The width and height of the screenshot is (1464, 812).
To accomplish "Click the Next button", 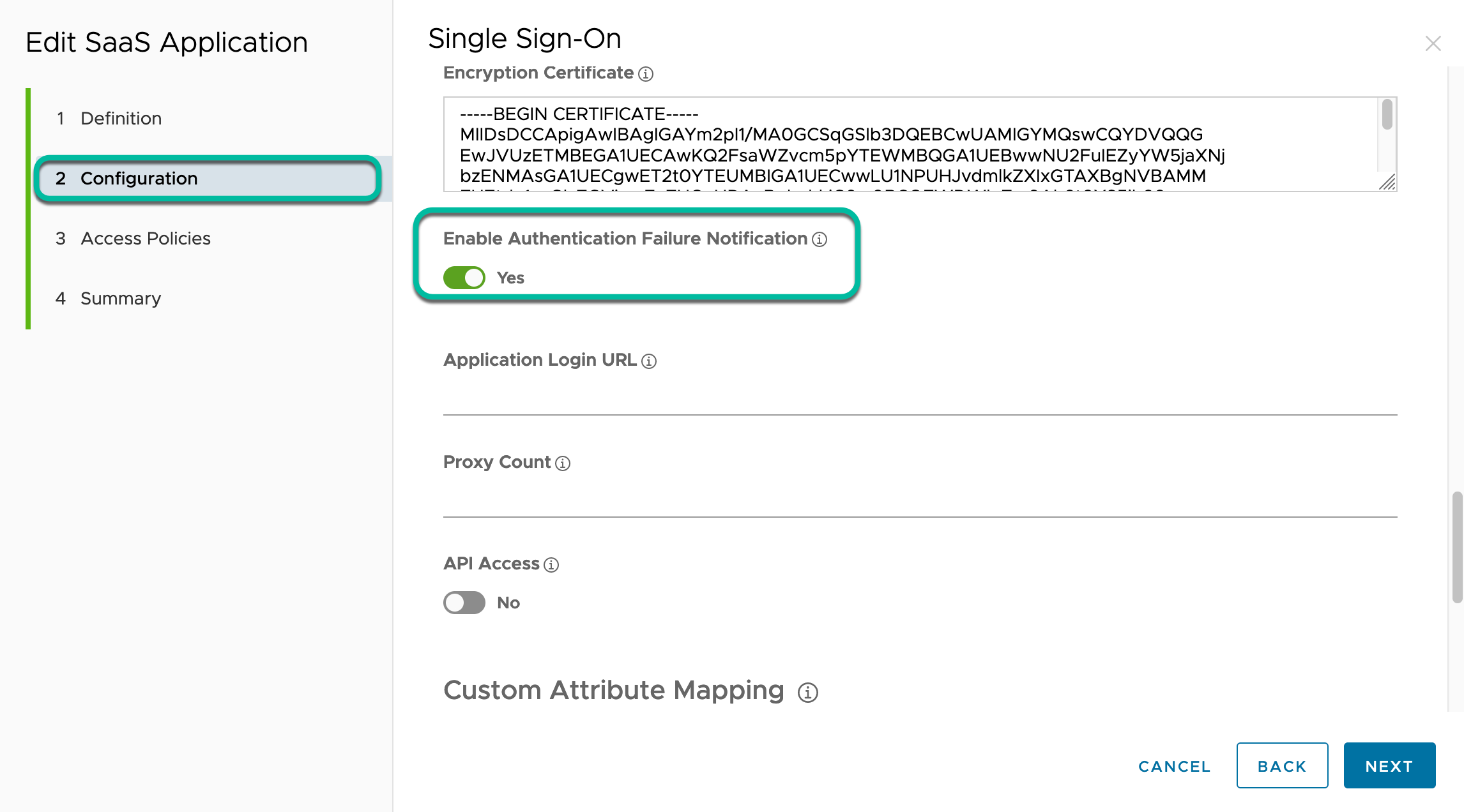I will 1389,766.
